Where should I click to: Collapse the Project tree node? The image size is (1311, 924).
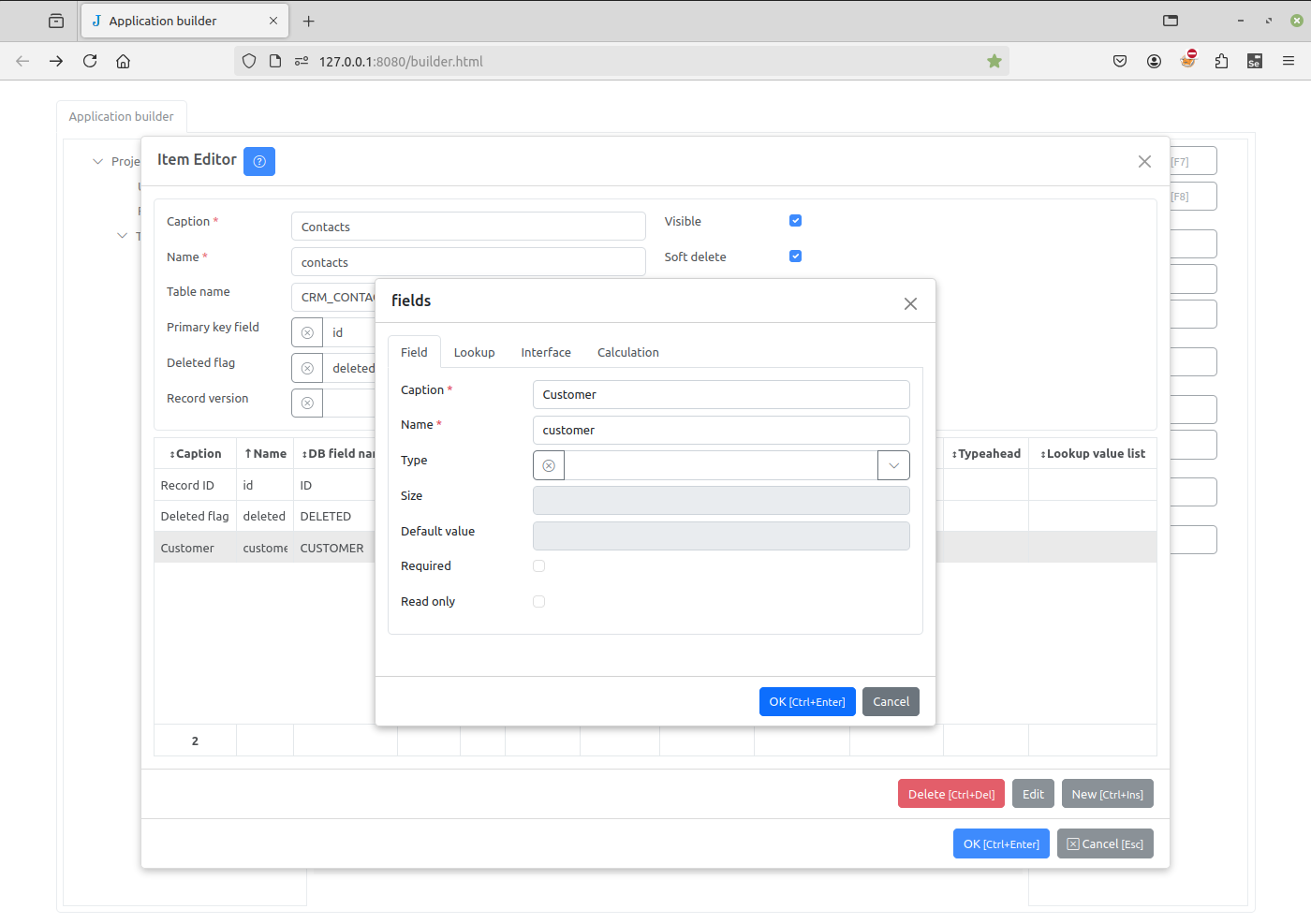tap(97, 162)
